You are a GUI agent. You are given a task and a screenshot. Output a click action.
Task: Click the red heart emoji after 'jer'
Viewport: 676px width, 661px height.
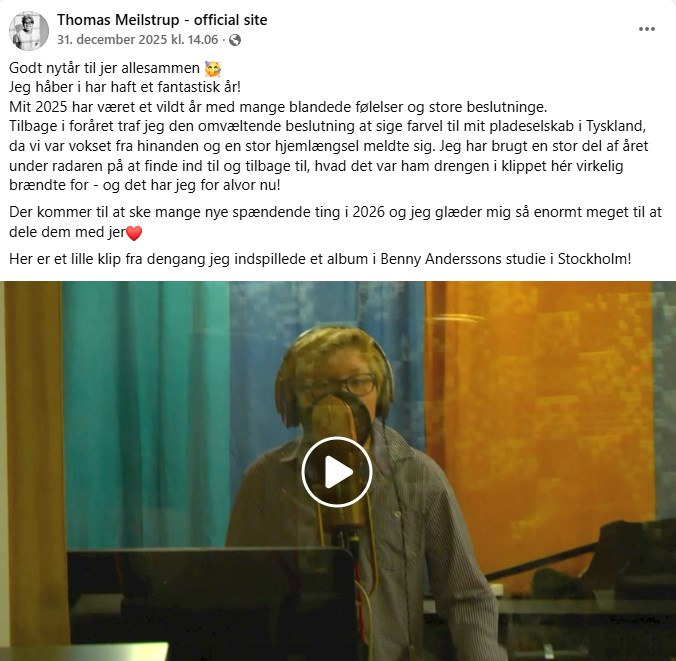pos(134,233)
